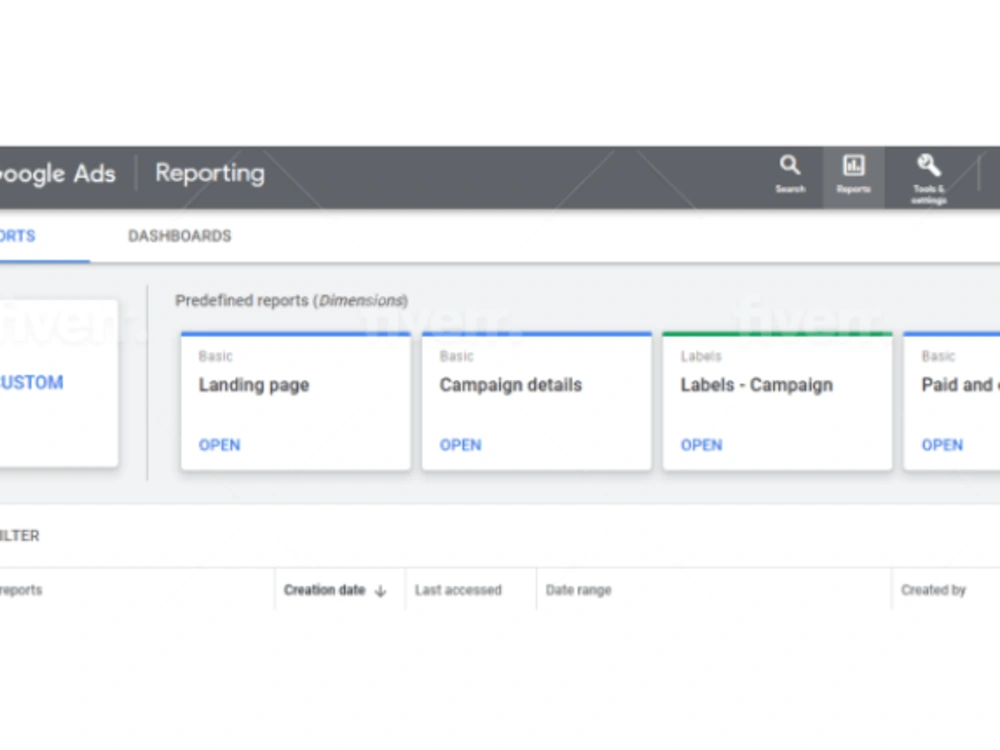Open the Campaign details report
The height and width of the screenshot is (750, 1000).
click(x=460, y=445)
